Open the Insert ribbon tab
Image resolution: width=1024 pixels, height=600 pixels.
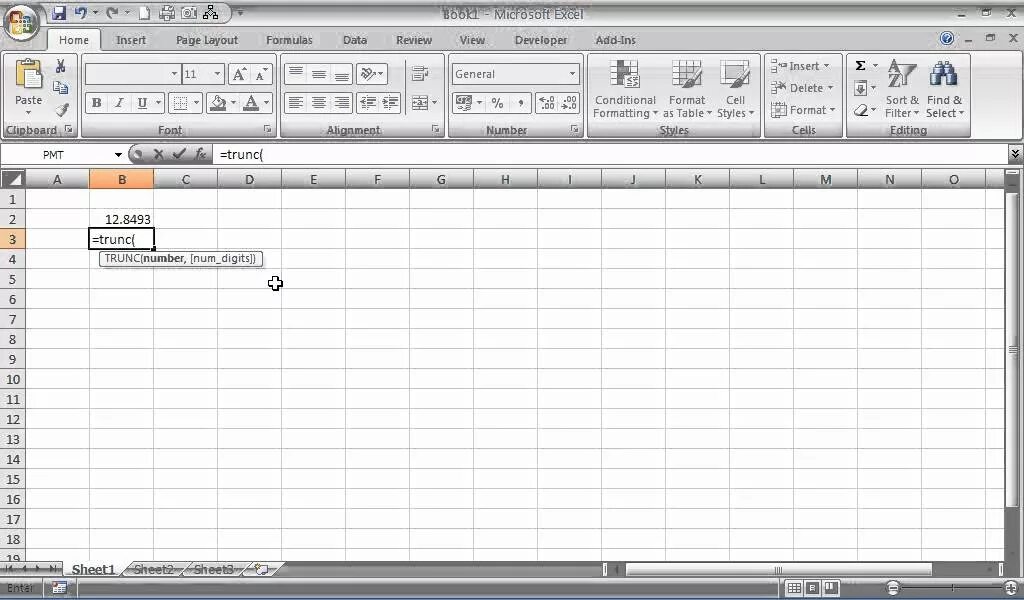click(131, 40)
